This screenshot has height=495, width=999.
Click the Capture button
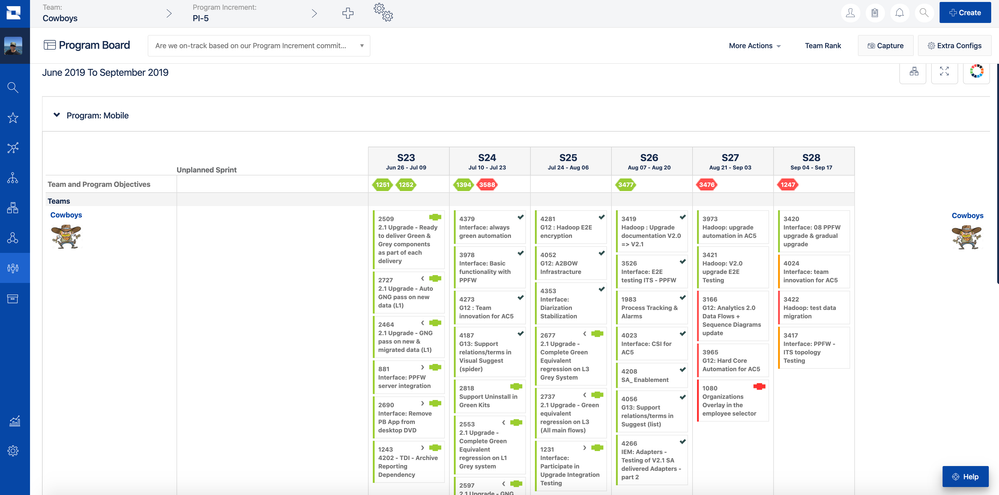(886, 46)
